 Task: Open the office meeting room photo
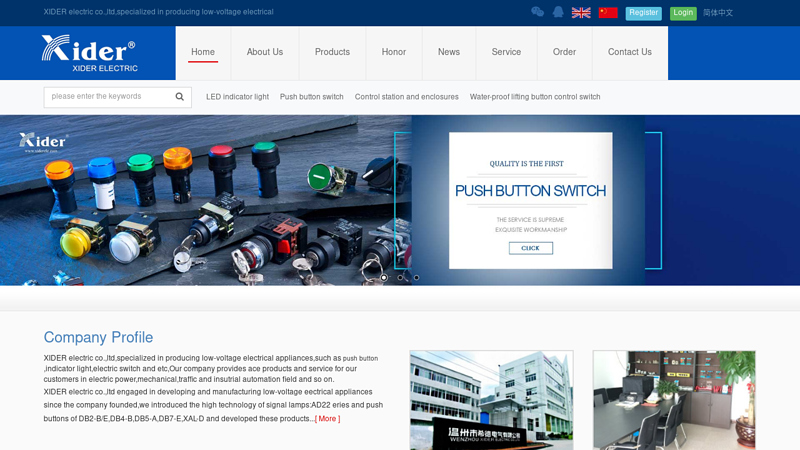coord(674,400)
